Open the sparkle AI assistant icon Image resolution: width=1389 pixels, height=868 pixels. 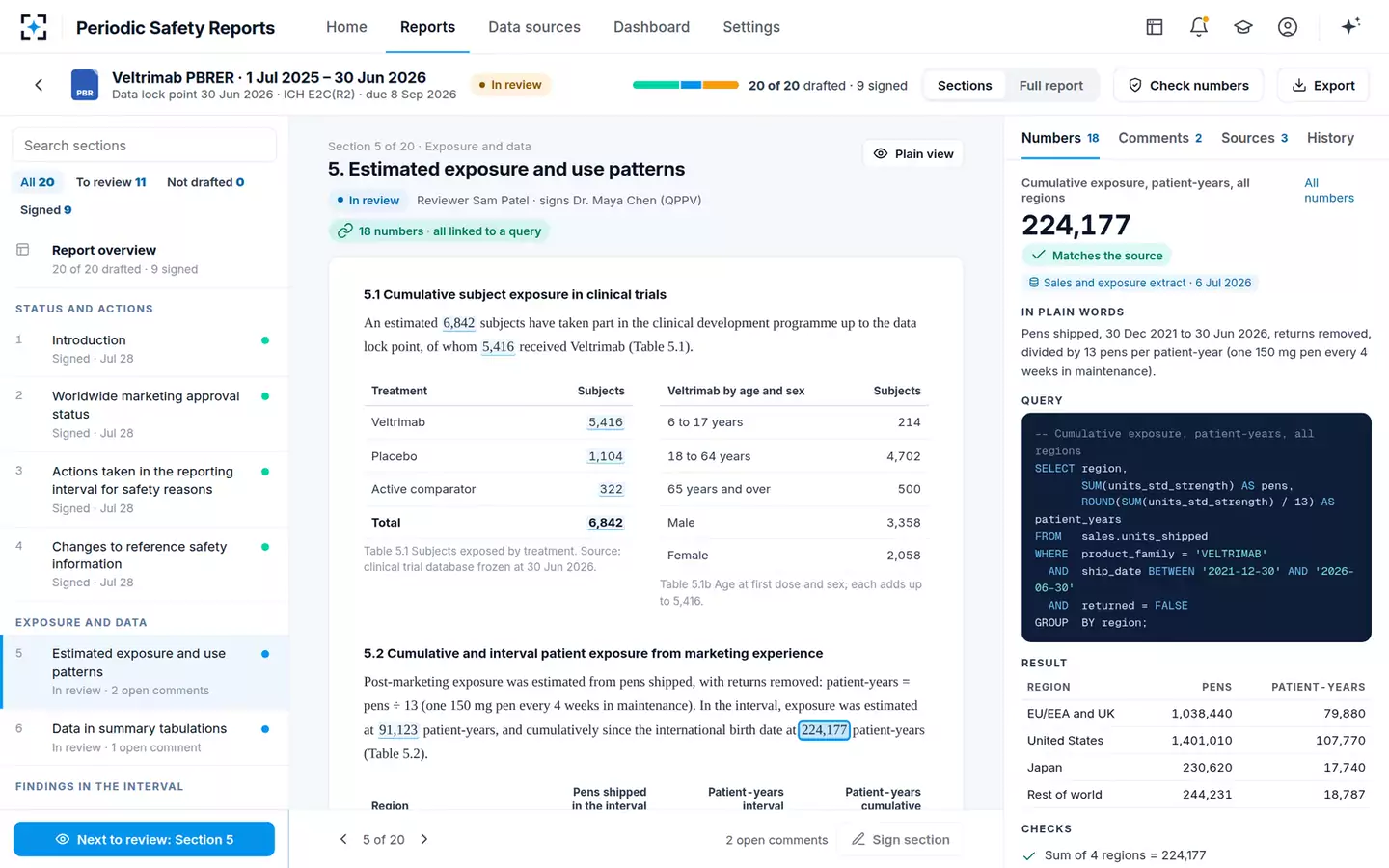click(x=1350, y=26)
